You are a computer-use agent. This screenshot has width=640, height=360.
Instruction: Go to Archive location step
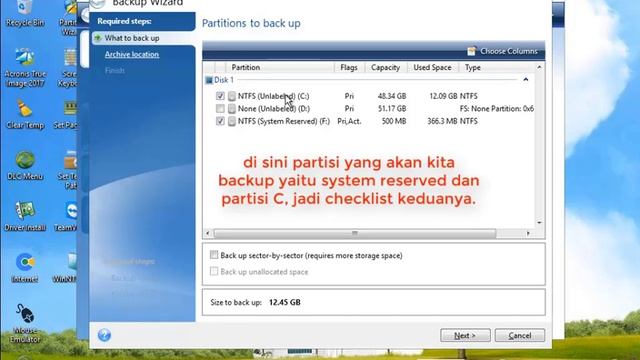point(131,54)
